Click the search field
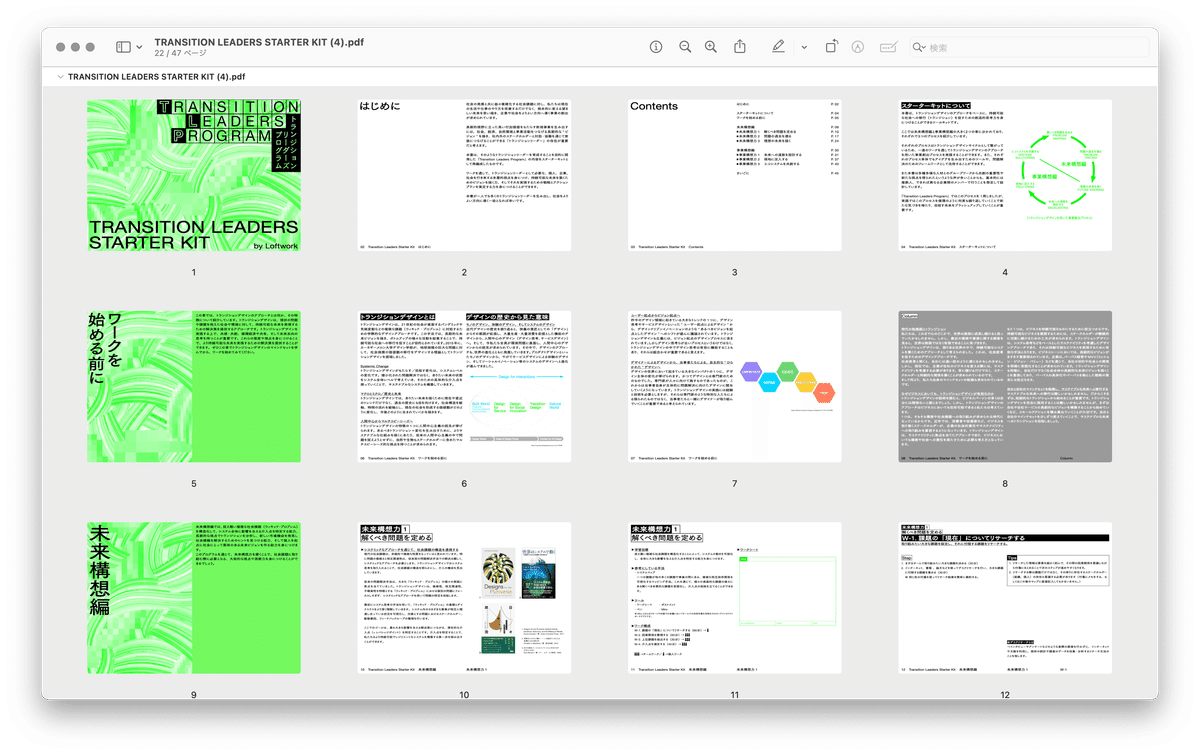1200x754 pixels. tap(1028, 47)
